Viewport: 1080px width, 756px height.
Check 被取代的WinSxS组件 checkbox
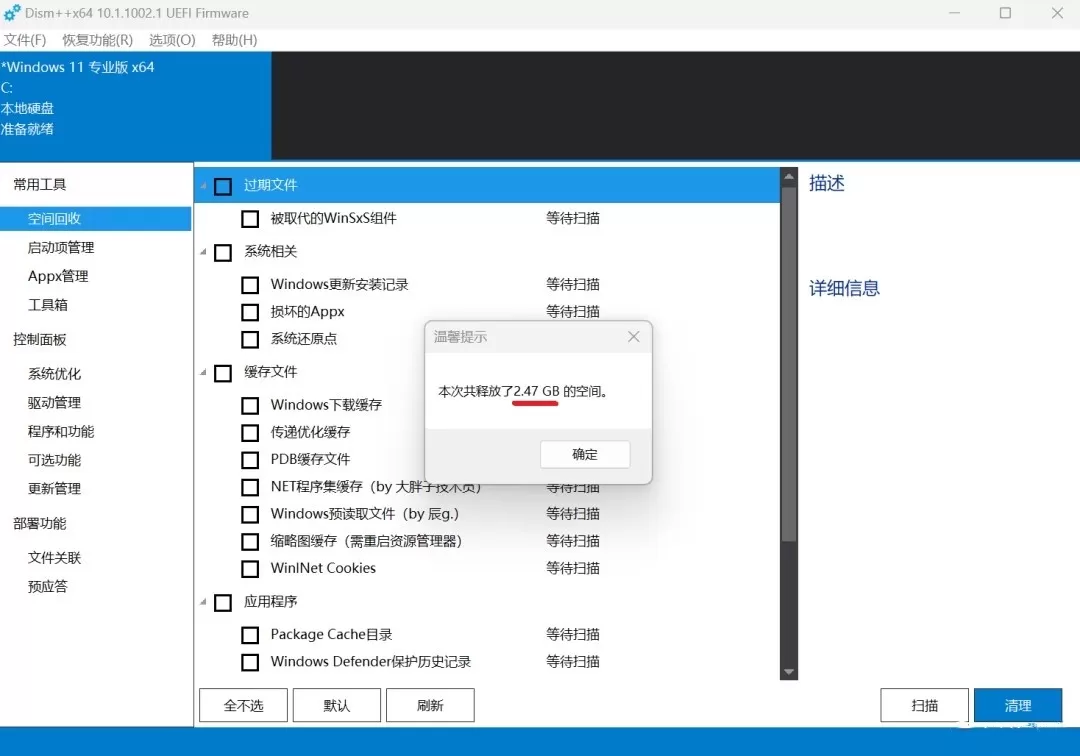(250, 219)
